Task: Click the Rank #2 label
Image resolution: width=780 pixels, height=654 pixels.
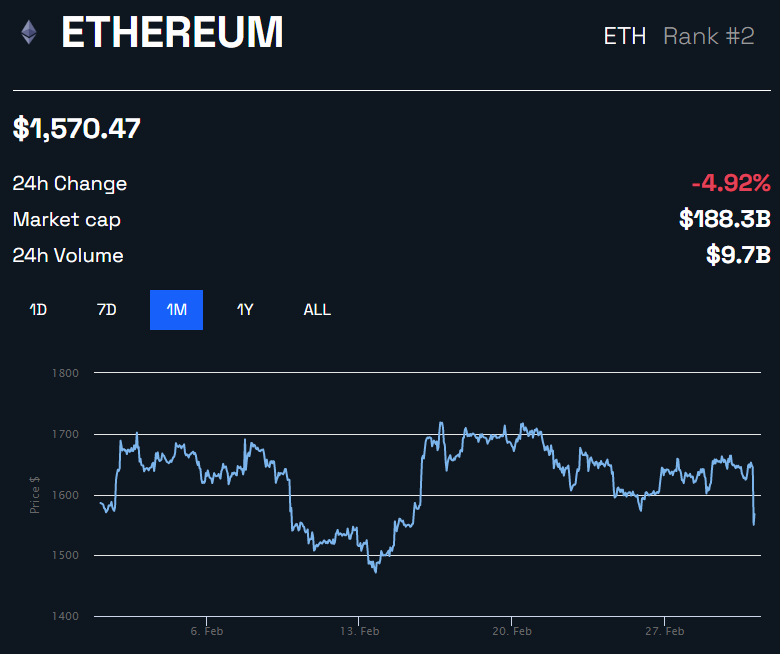Action: click(708, 37)
